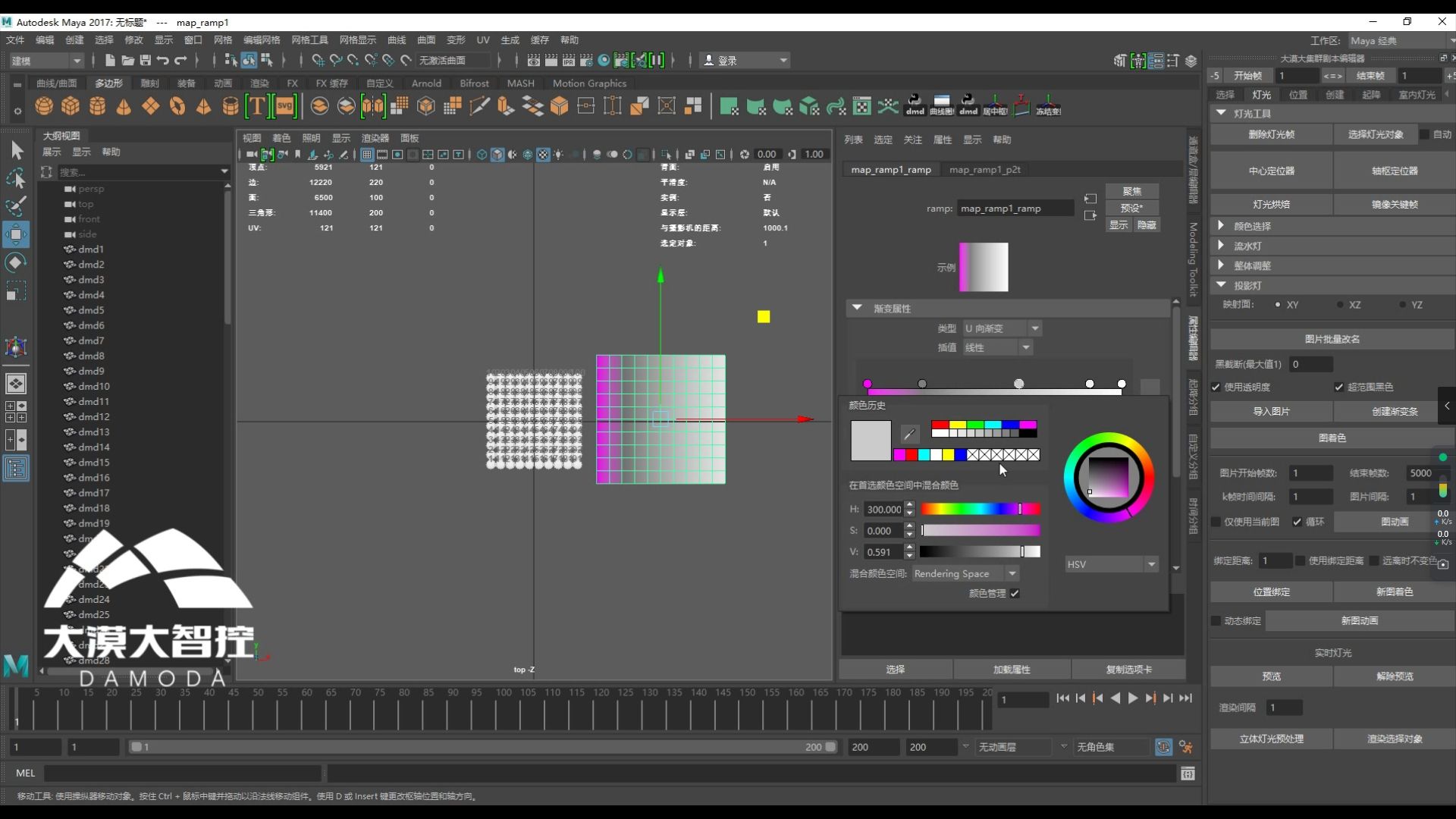Viewport: 1456px width, 819px height.
Task: Open the script editor icon
Action: tap(1188, 773)
